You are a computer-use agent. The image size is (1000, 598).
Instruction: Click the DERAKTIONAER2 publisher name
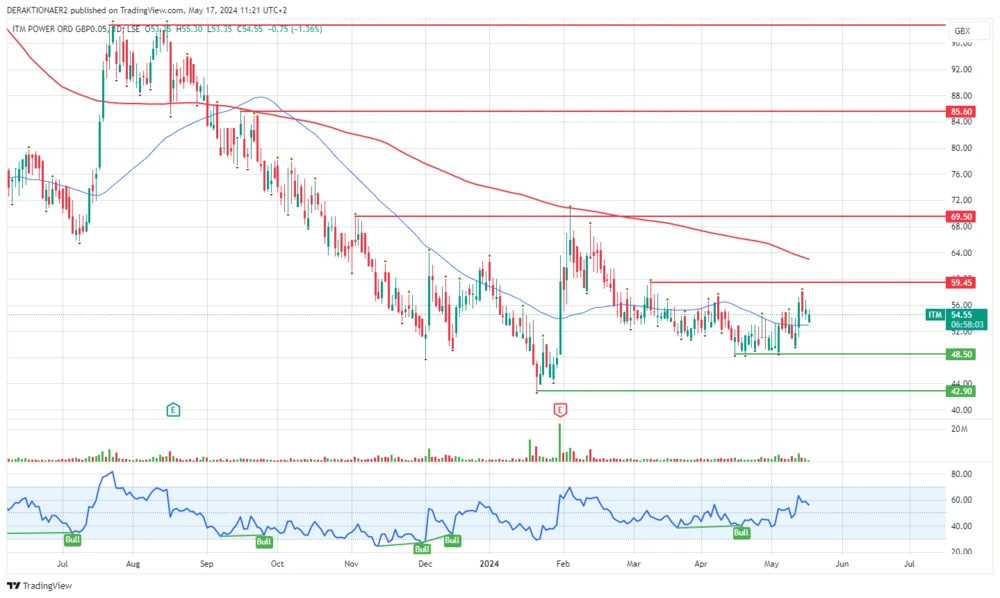(37, 7)
